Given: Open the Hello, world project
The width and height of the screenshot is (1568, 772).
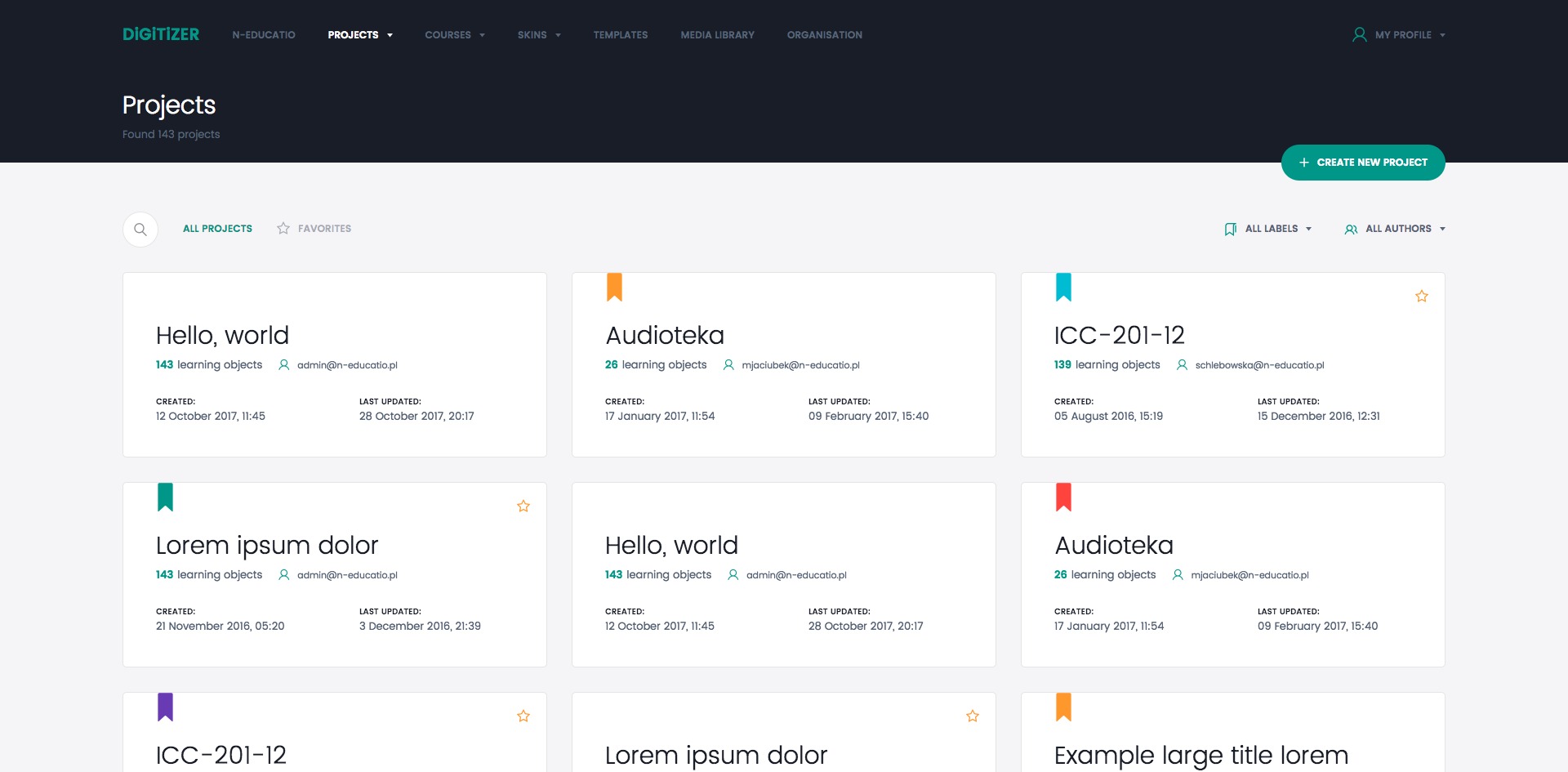Looking at the screenshot, I should [222, 335].
